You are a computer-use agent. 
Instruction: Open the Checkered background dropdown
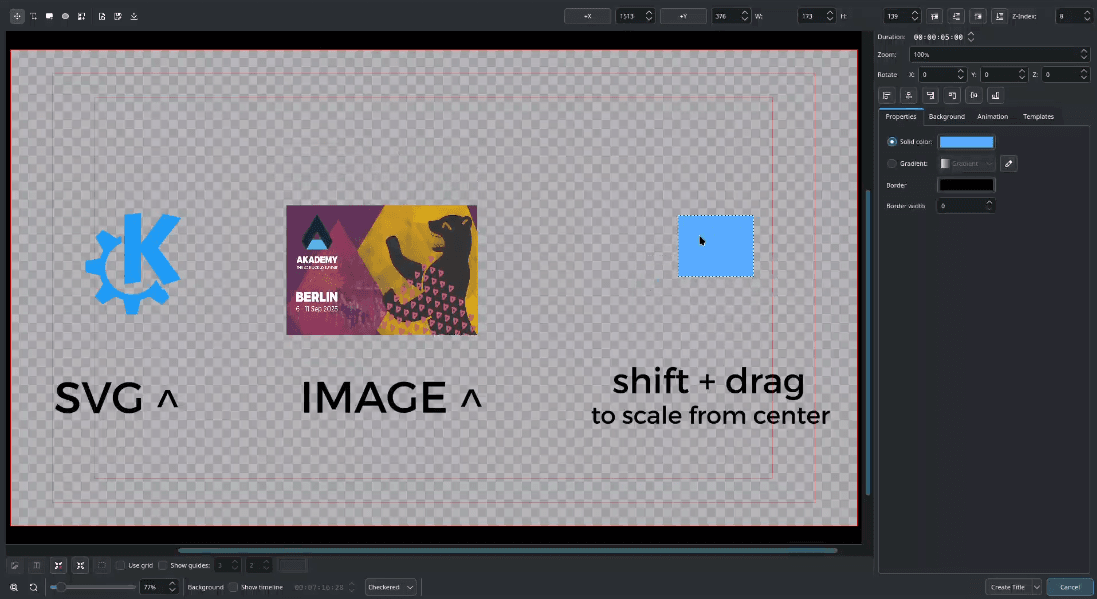(391, 587)
